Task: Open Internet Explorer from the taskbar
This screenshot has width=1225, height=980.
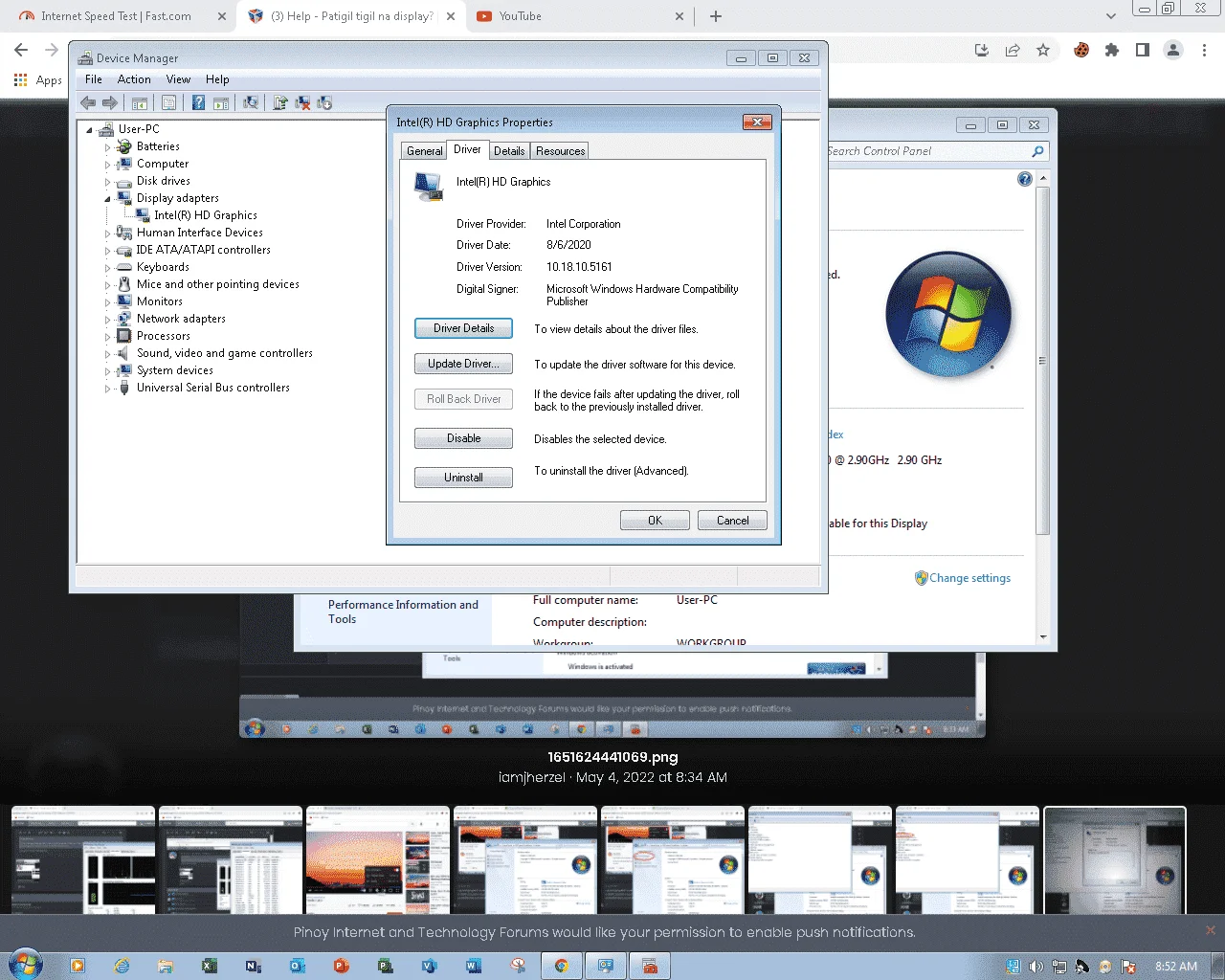Action: pos(122,966)
